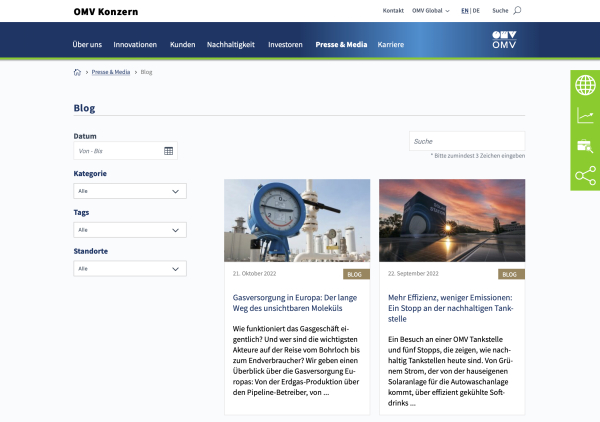Screen dimensions: 600x422
Task: Click the blog Suche input field
Action: [x=467, y=141]
